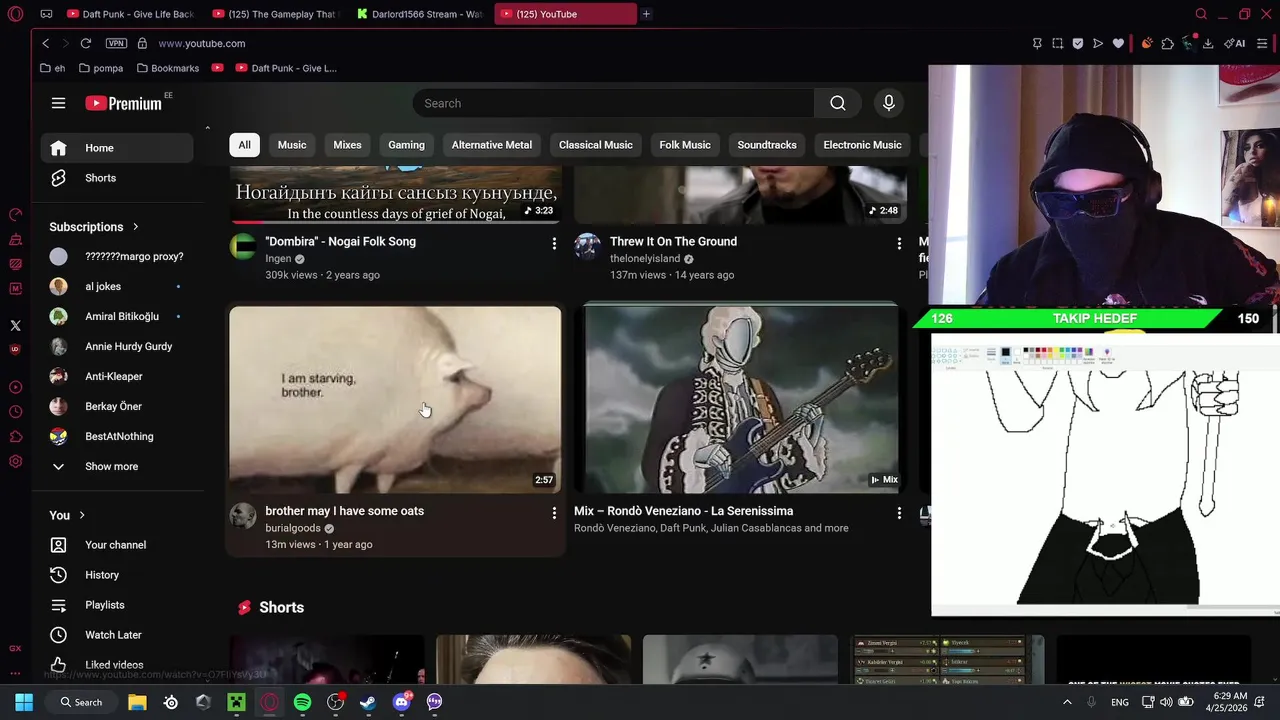Open the pinboards pin icon

tap(1037, 43)
